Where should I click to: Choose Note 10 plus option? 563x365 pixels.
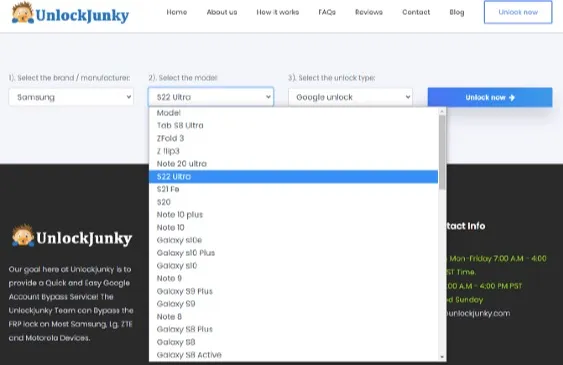pyautogui.click(x=293, y=215)
